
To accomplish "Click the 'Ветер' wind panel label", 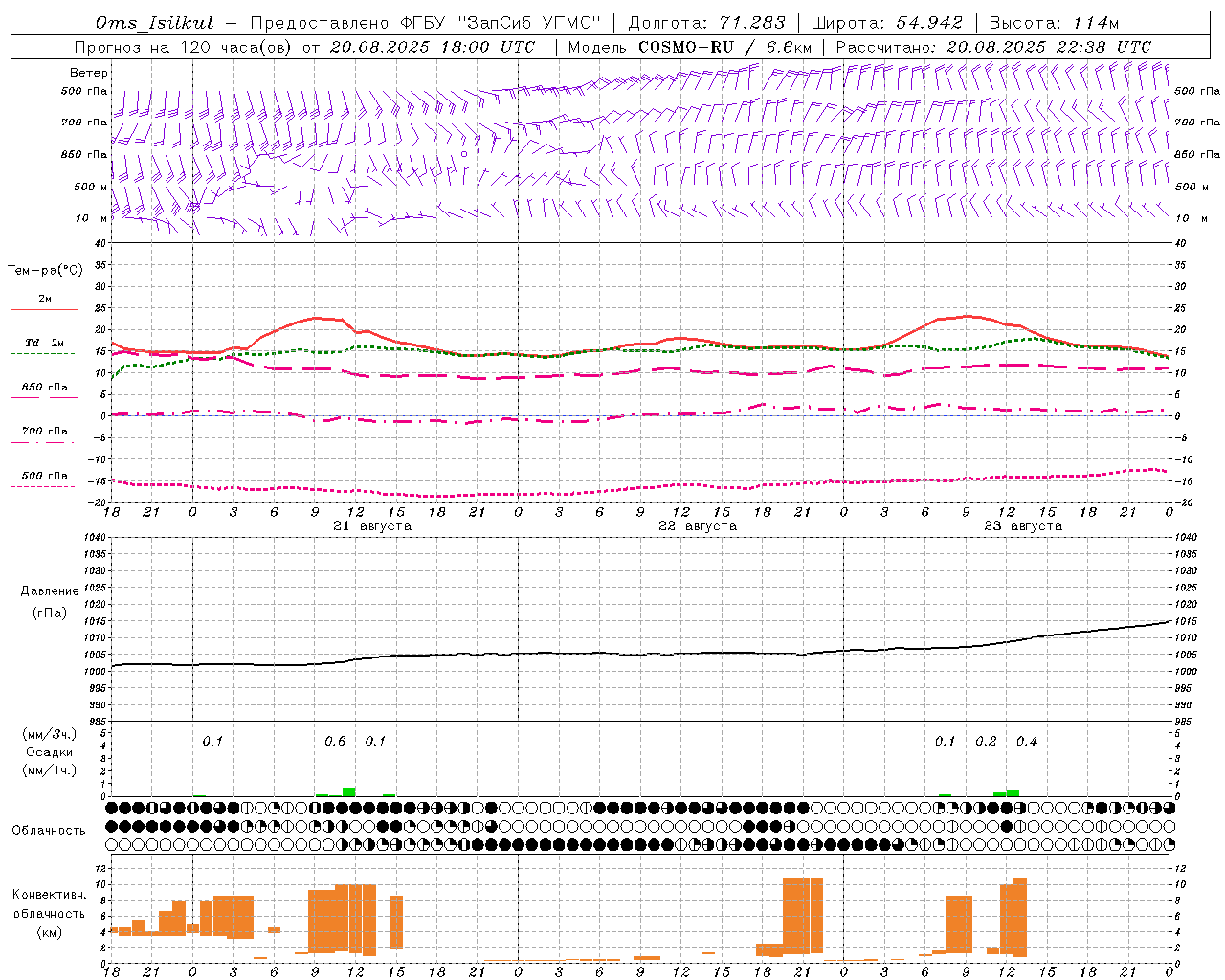I will point(89,73).
